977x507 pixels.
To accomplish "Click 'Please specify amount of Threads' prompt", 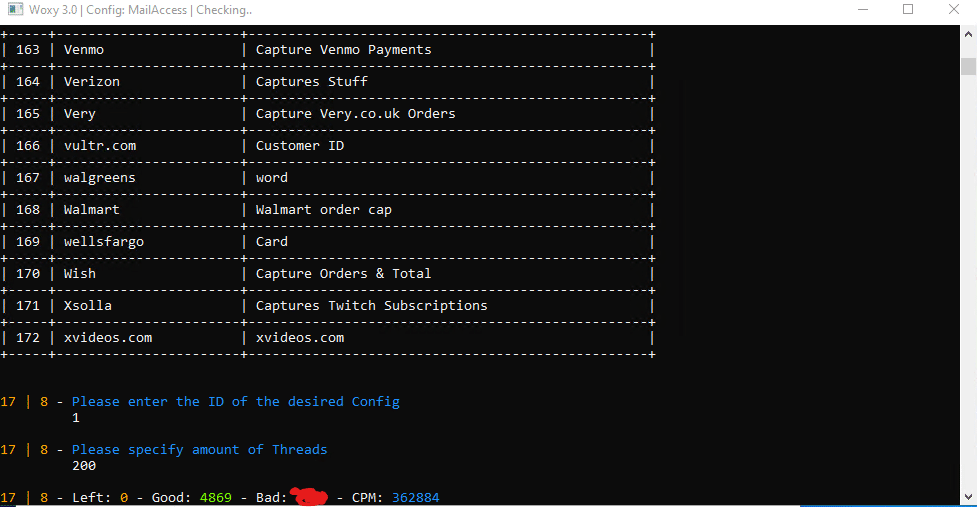I will point(199,450).
